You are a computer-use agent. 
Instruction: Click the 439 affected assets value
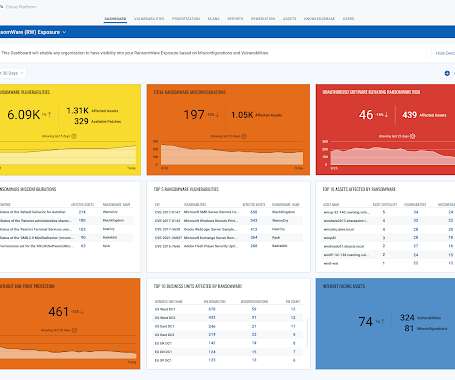coord(409,115)
